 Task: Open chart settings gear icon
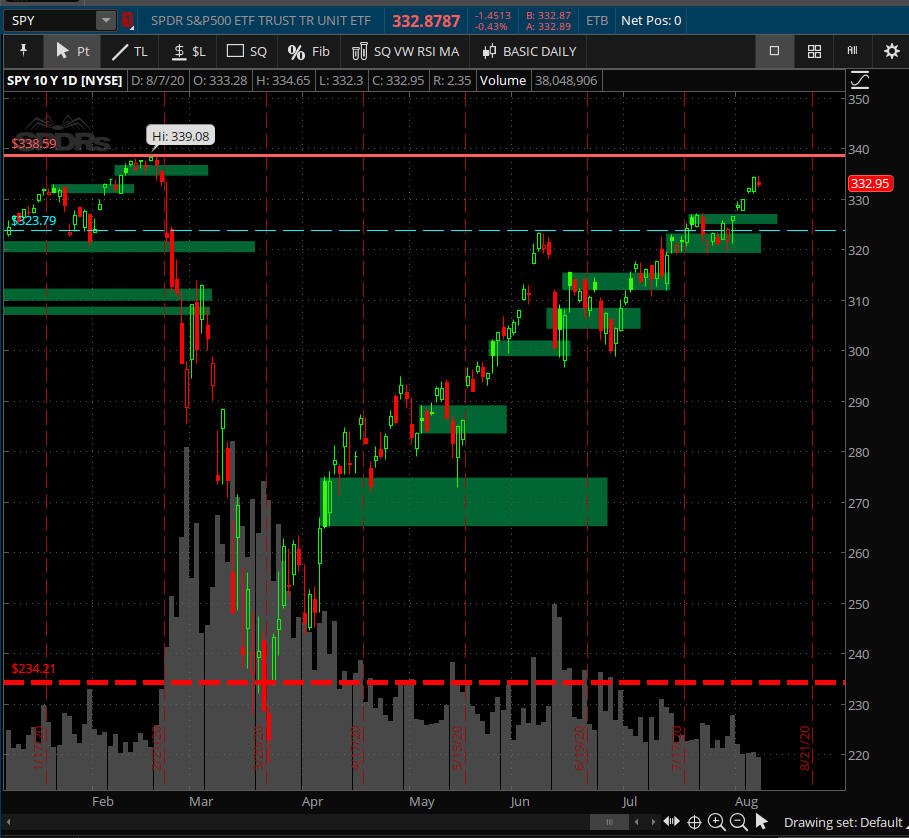[891, 51]
